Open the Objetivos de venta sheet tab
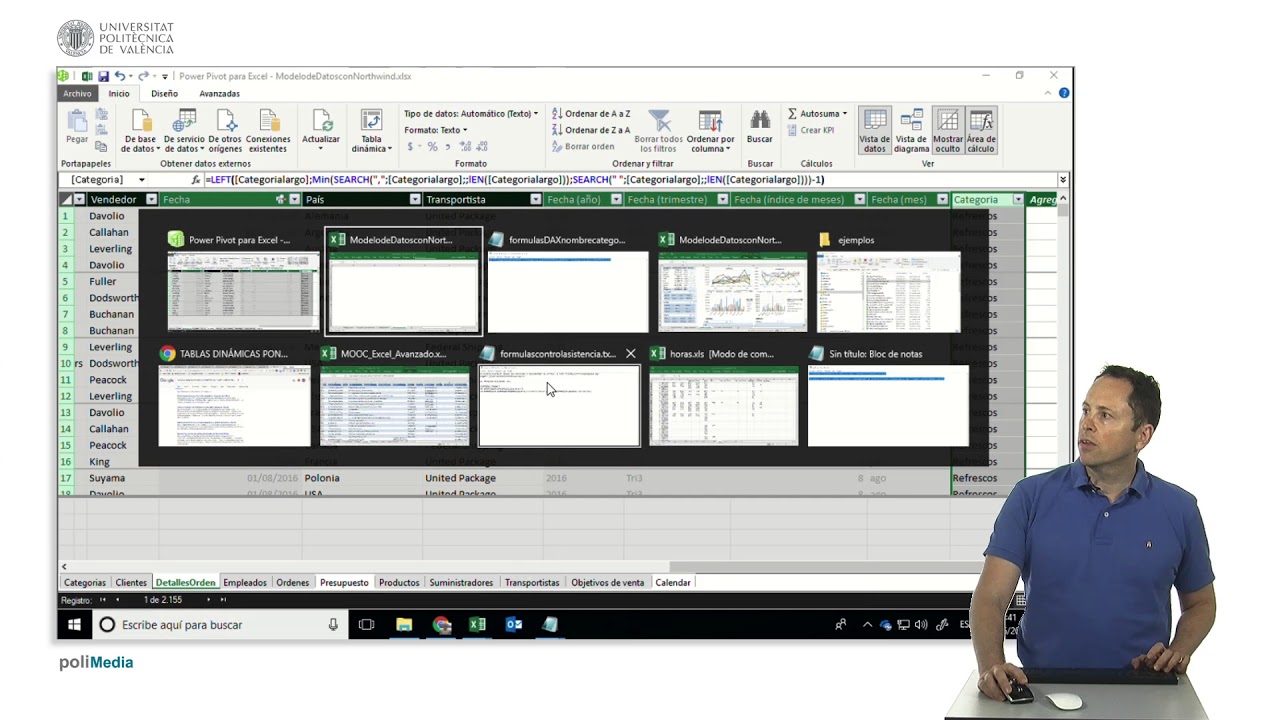The height and width of the screenshot is (720, 1280). pos(607,582)
